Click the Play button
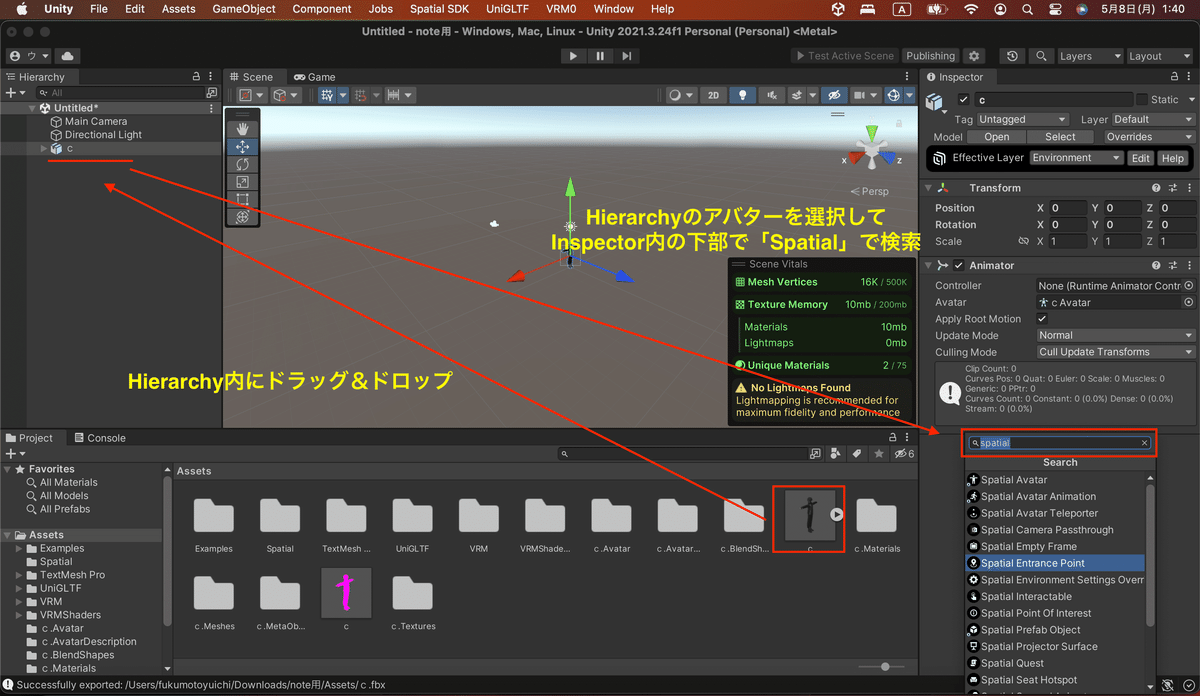 coord(573,56)
